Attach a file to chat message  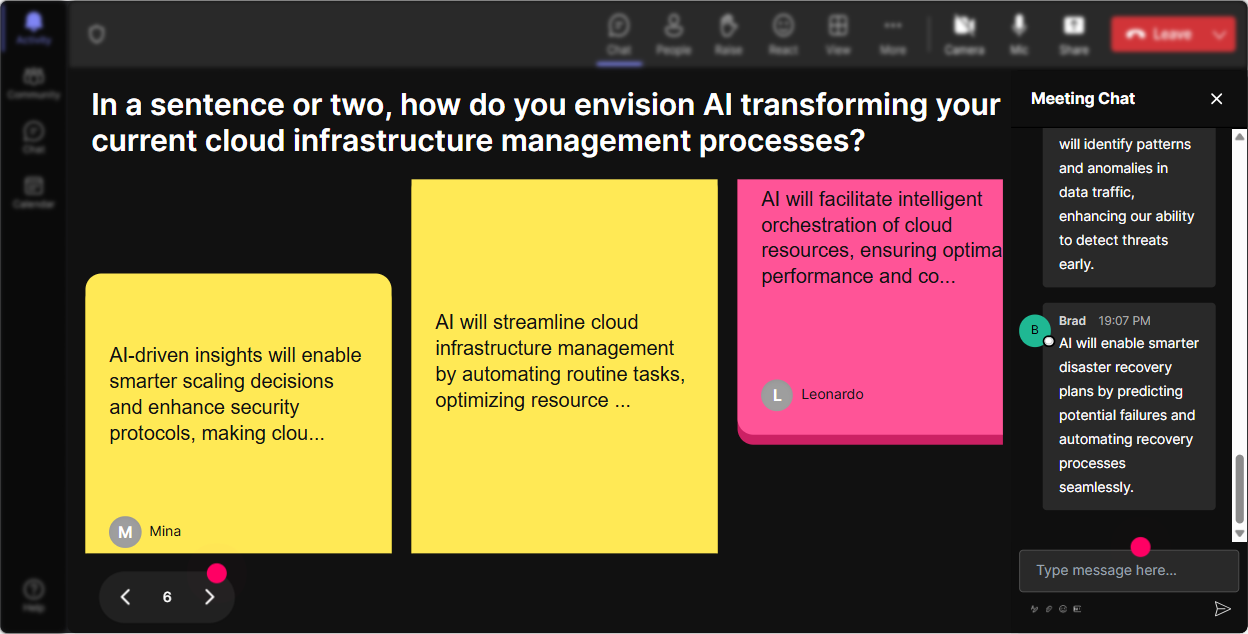pyautogui.click(x=1049, y=608)
